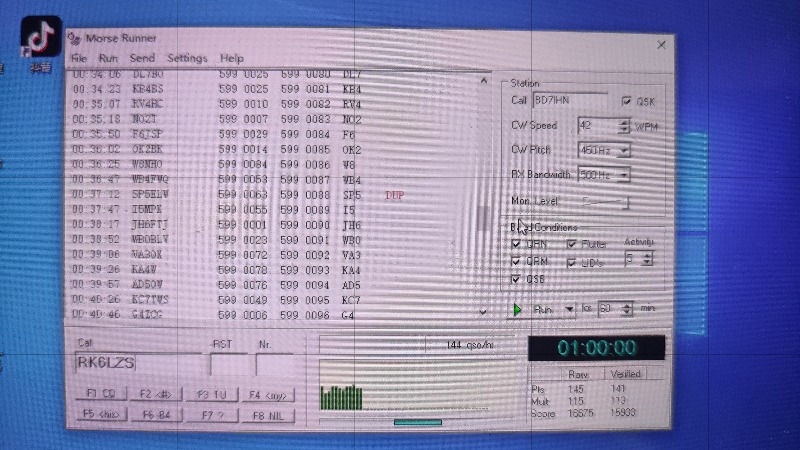Screen dimensions: 800x450
Task: Select the KC7TWS log row
Action: tap(273, 299)
